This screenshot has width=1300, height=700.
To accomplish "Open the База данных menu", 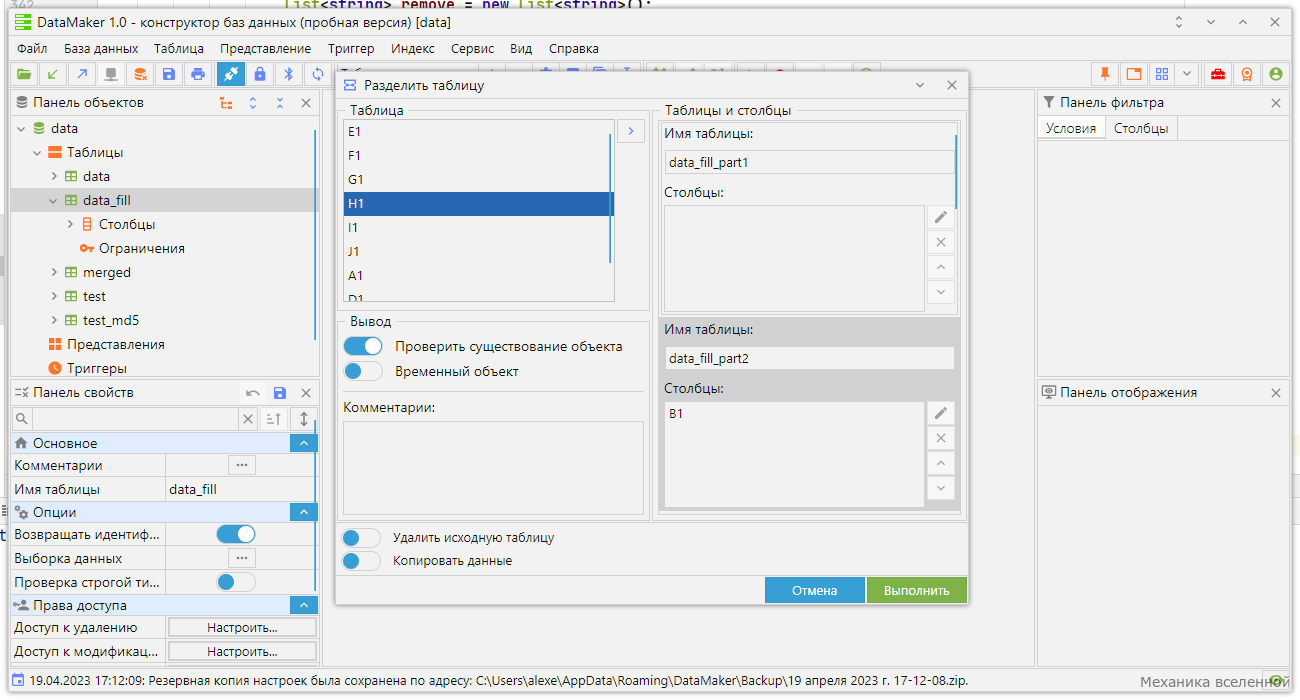I will (101, 48).
